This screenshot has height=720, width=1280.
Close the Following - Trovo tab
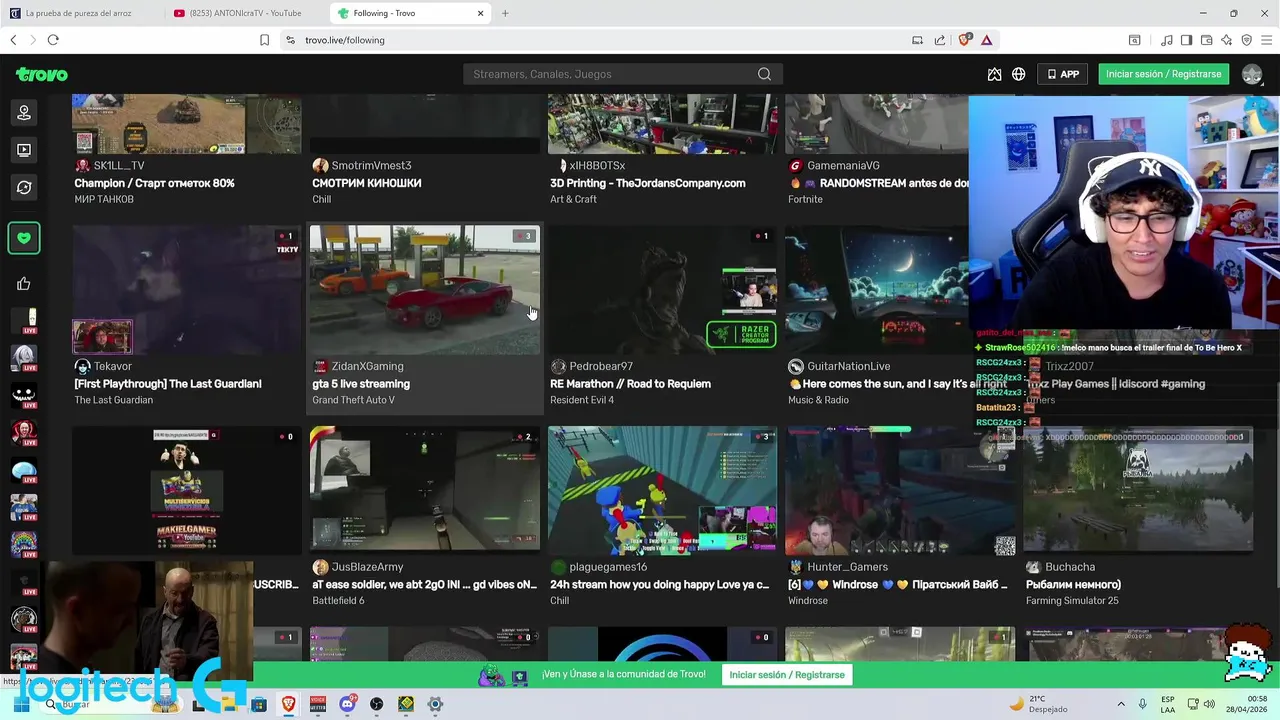tap(480, 13)
